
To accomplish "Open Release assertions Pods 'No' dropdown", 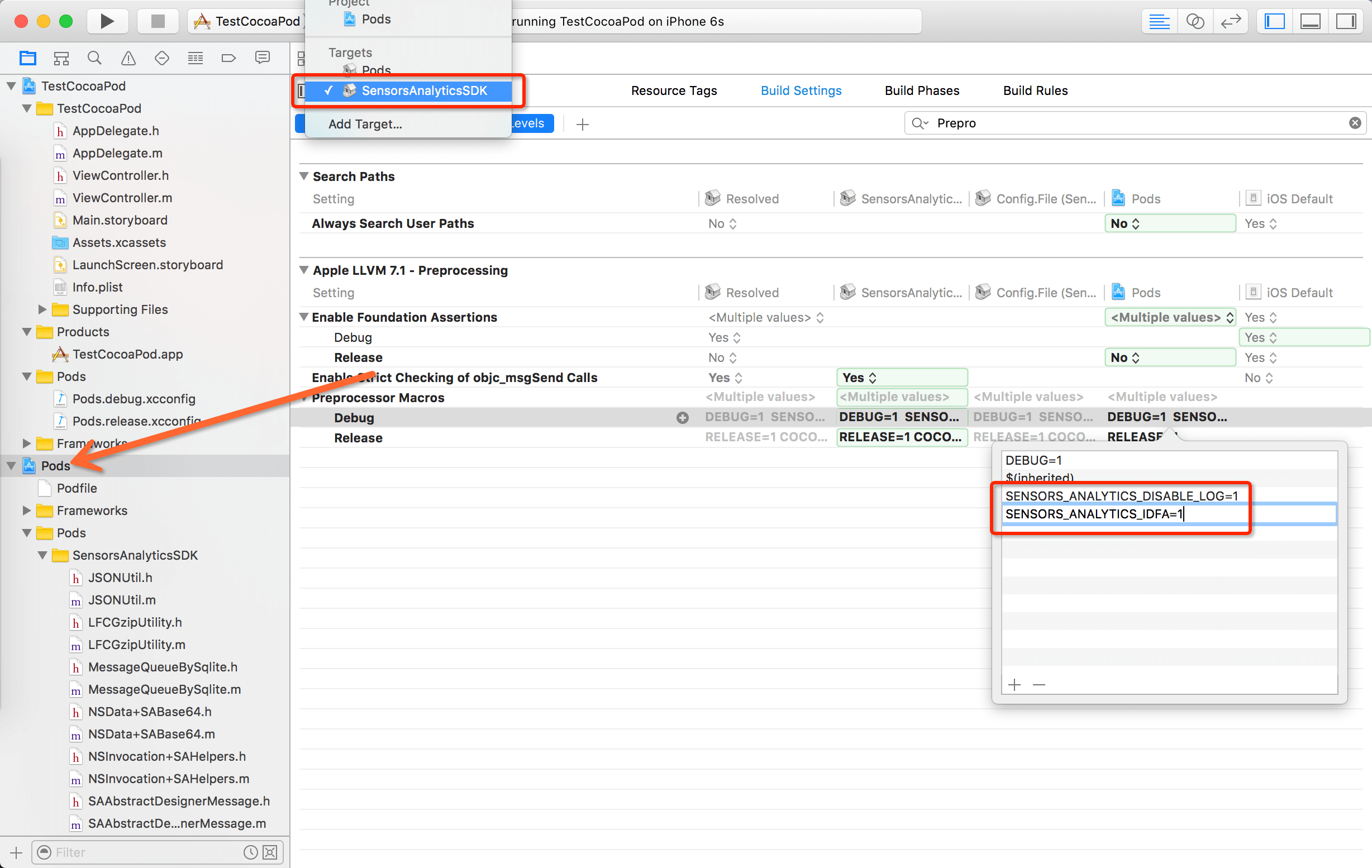I will click(1170, 357).
